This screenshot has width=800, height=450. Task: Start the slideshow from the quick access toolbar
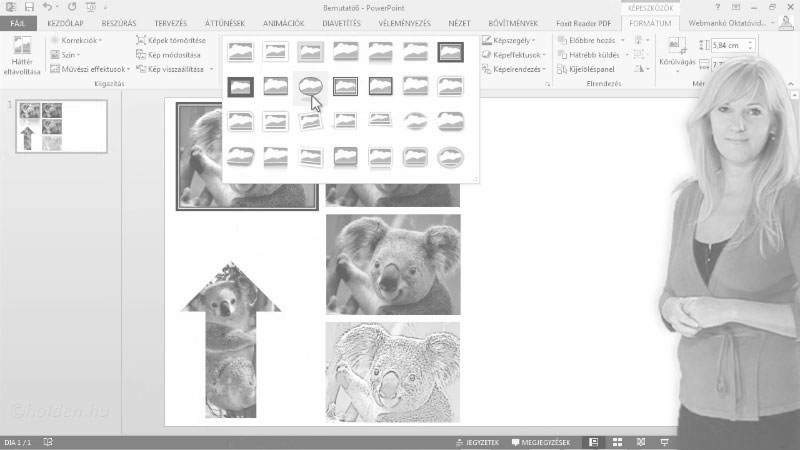pos(91,7)
